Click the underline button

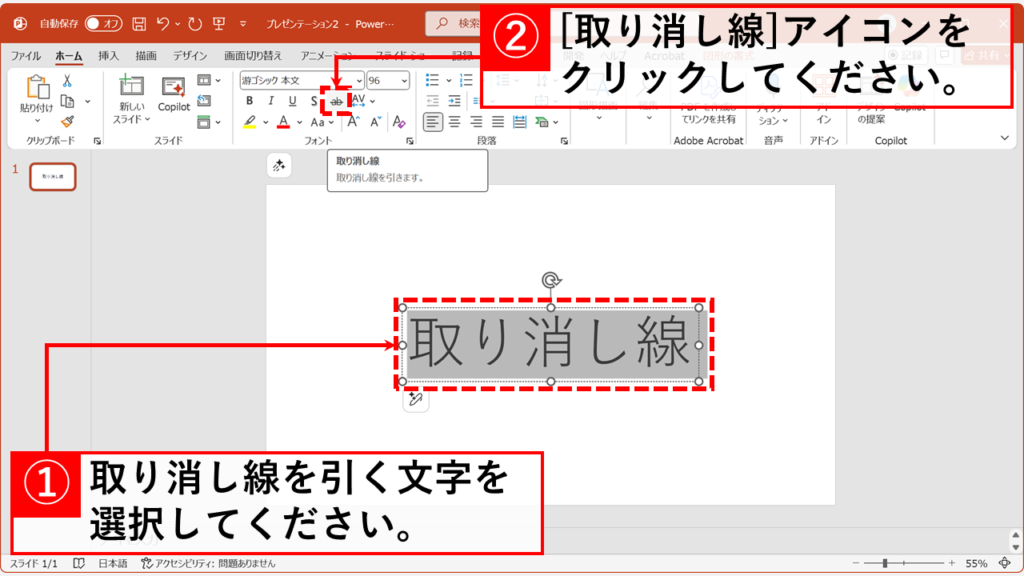click(292, 101)
